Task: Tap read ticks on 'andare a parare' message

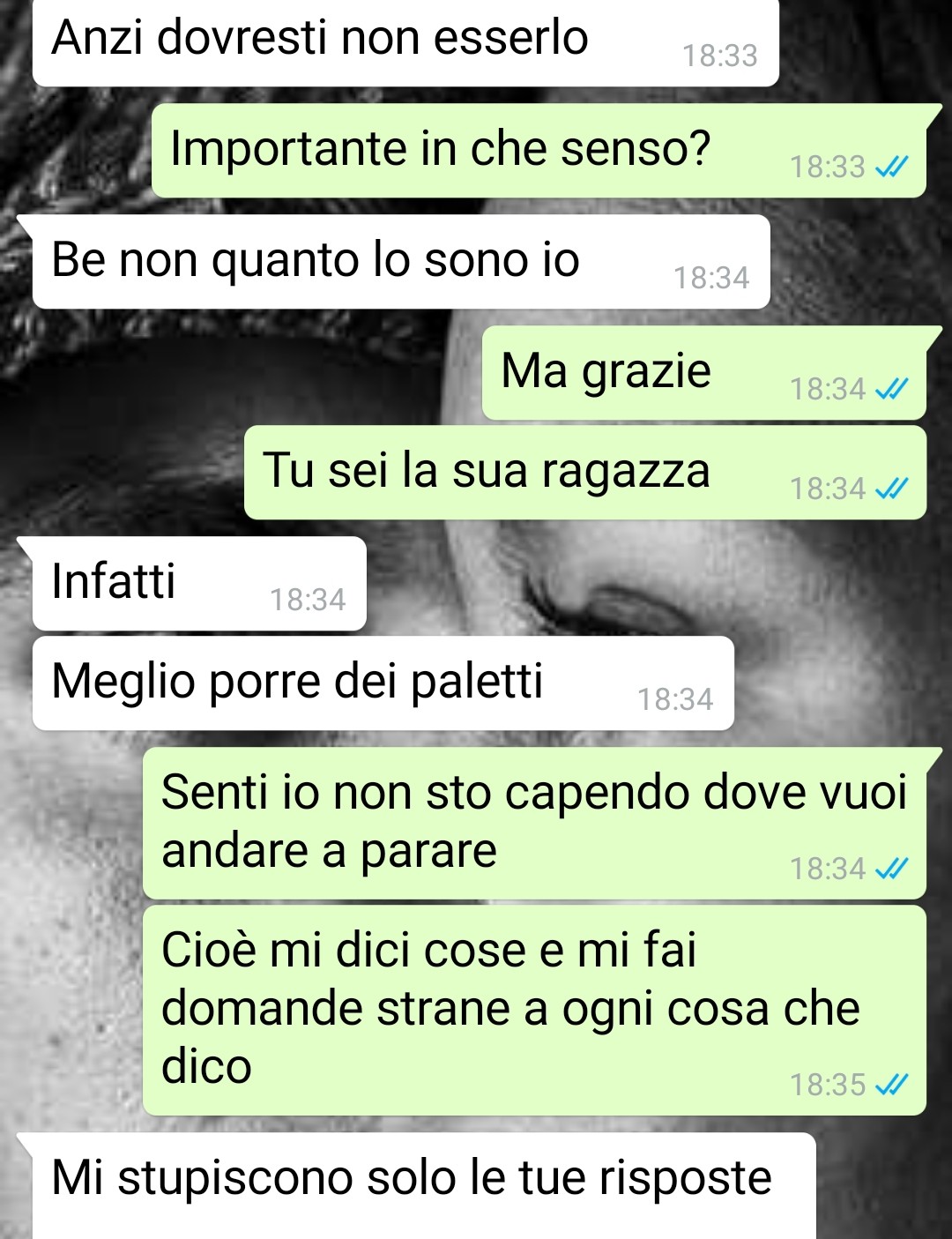Action: [x=891, y=869]
